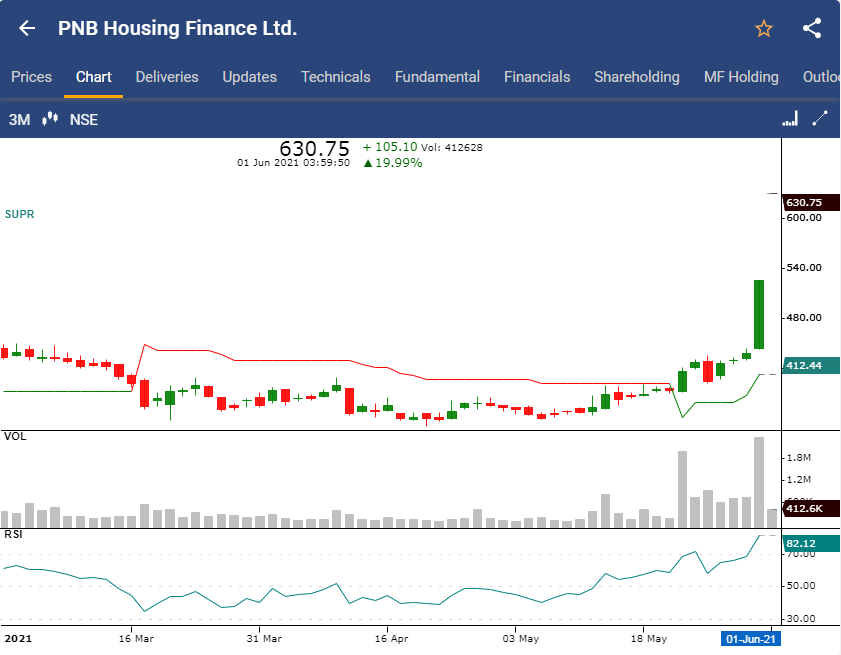This screenshot has height=655, width=841.
Task: Click the 412.6K volume axis tag
Action: tap(810, 509)
